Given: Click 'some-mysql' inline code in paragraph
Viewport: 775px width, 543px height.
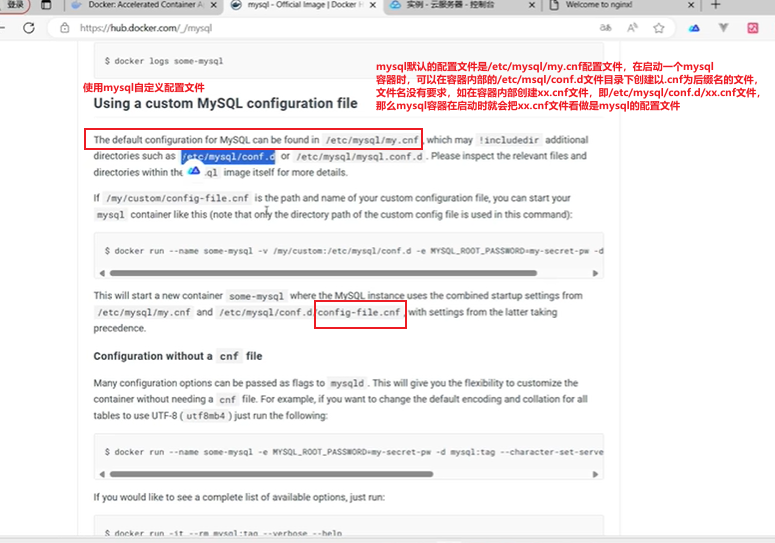Looking at the screenshot, I should click(256, 296).
